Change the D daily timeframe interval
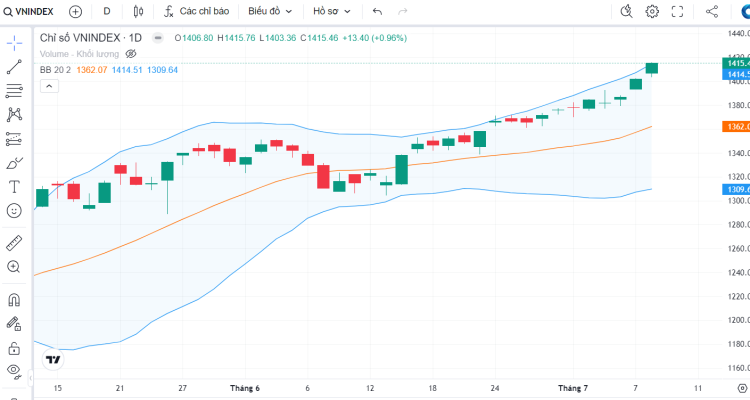Screen dimensions: 750x400 107,11
